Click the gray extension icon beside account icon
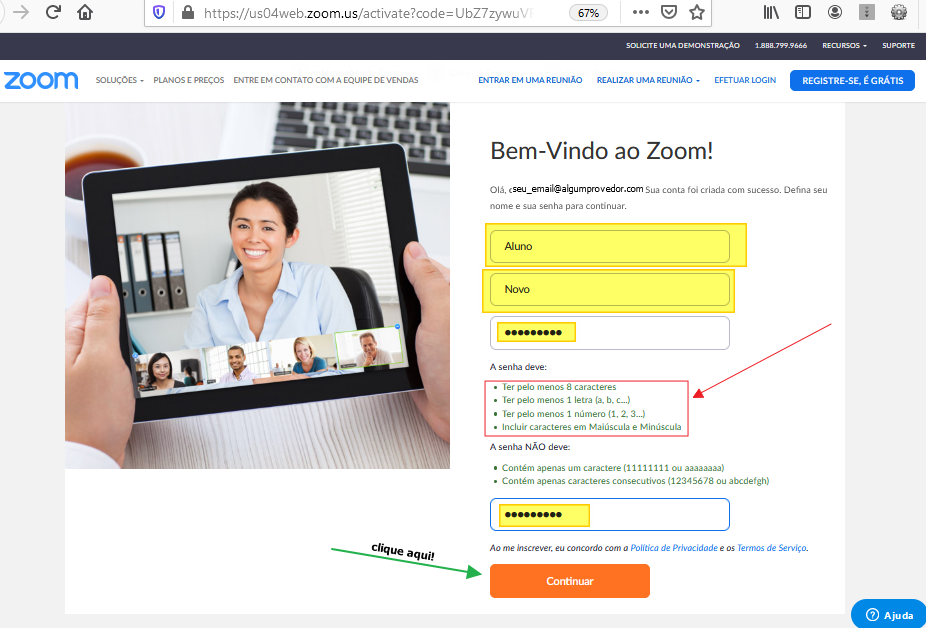Image resolution: width=926 pixels, height=628 pixels. 866,12
